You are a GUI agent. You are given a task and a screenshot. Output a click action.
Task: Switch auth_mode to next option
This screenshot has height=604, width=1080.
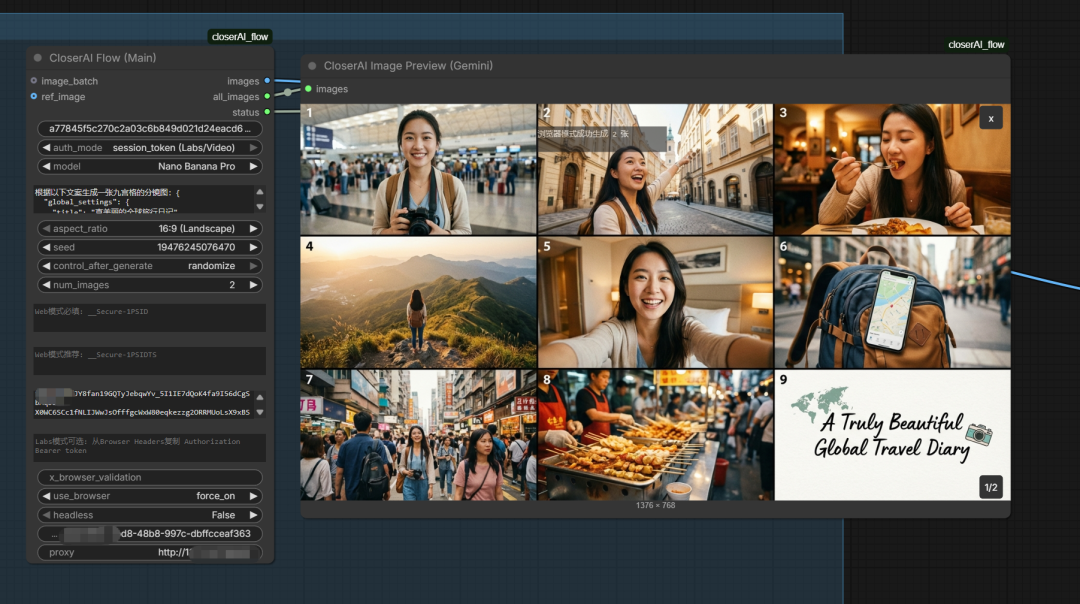coord(253,147)
